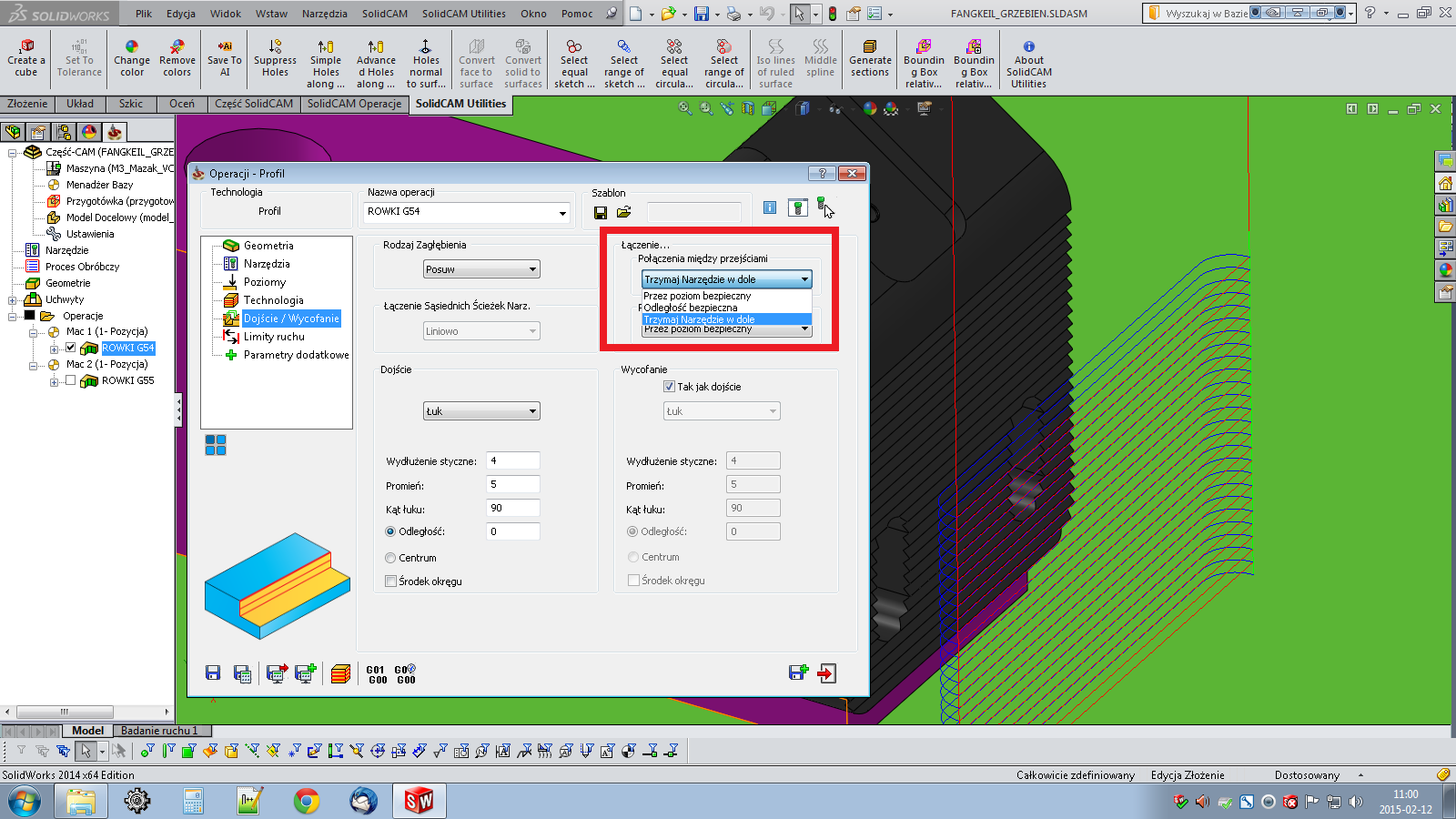Enable Środek okręgu checkbox under Dojście
1456x819 pixels.
[x=390, y=581]
